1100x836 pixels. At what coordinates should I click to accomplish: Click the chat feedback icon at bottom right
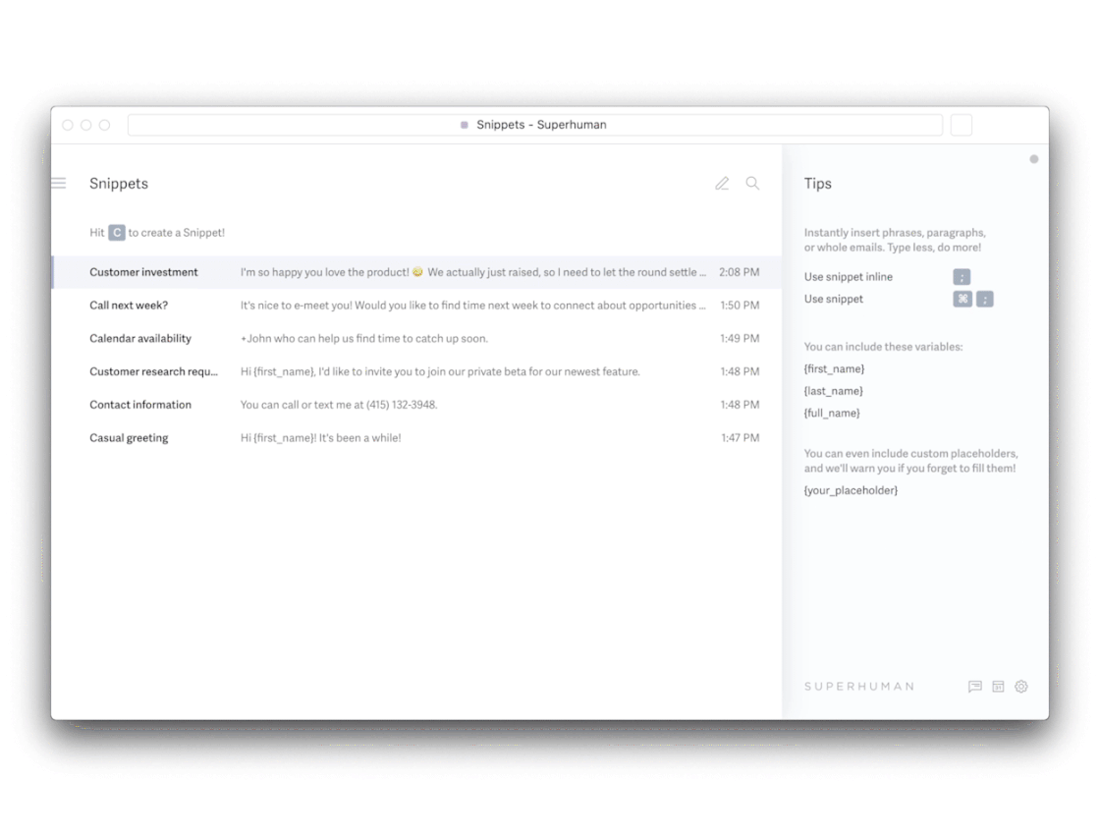pyautogui.click(x=974, y=686)
